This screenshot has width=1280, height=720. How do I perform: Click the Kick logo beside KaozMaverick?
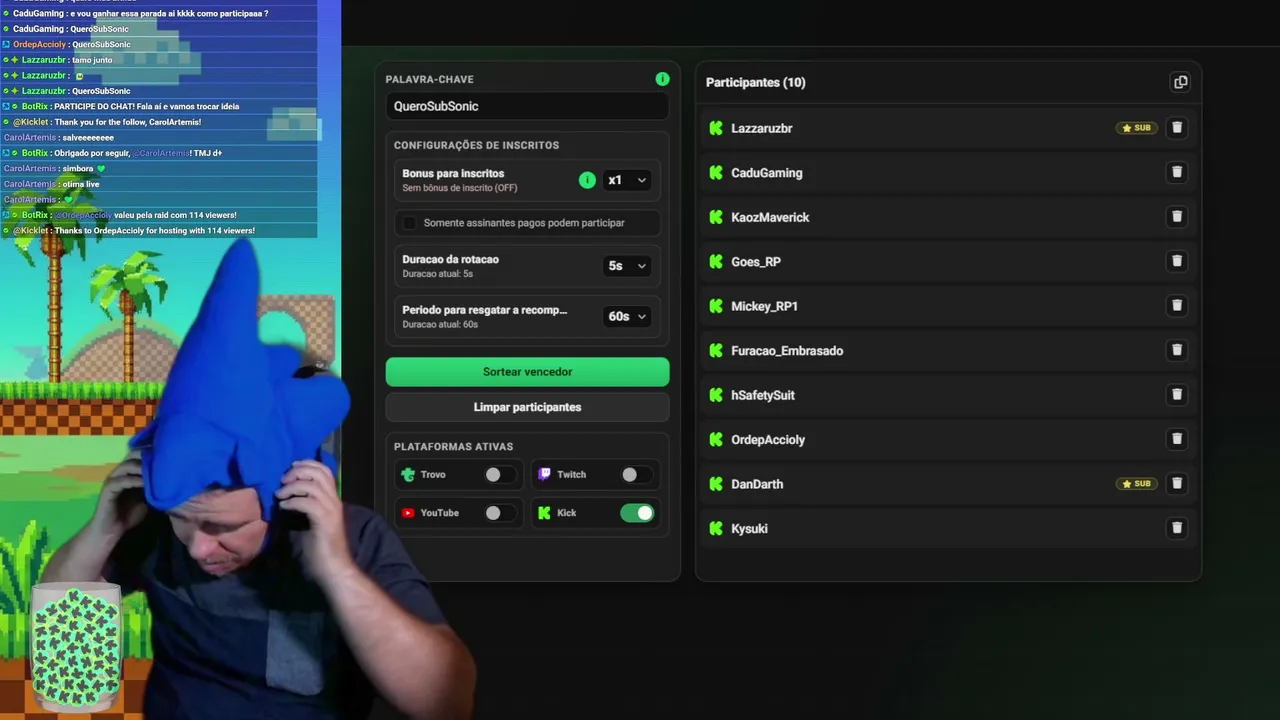pyautogui.click(x=716, y=217)
